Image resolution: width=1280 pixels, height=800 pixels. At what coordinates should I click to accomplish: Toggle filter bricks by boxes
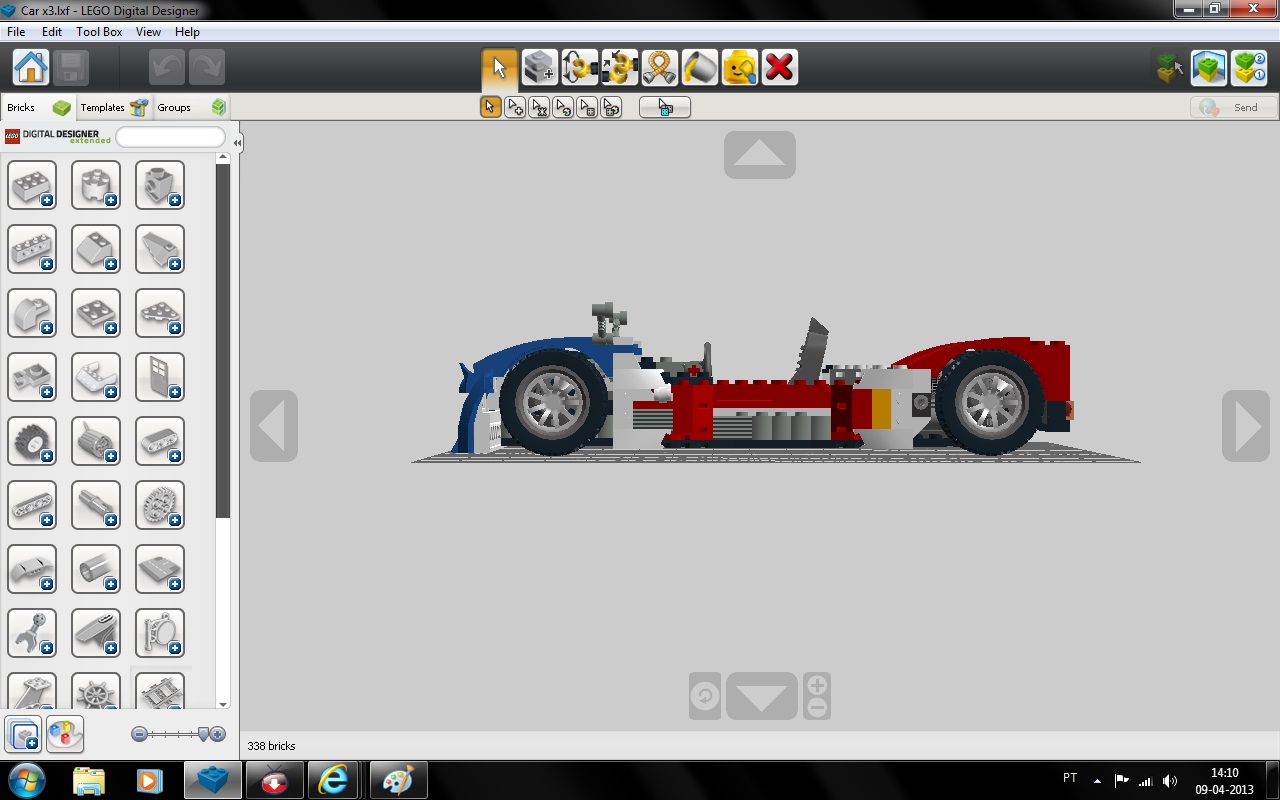pos(23,734)
